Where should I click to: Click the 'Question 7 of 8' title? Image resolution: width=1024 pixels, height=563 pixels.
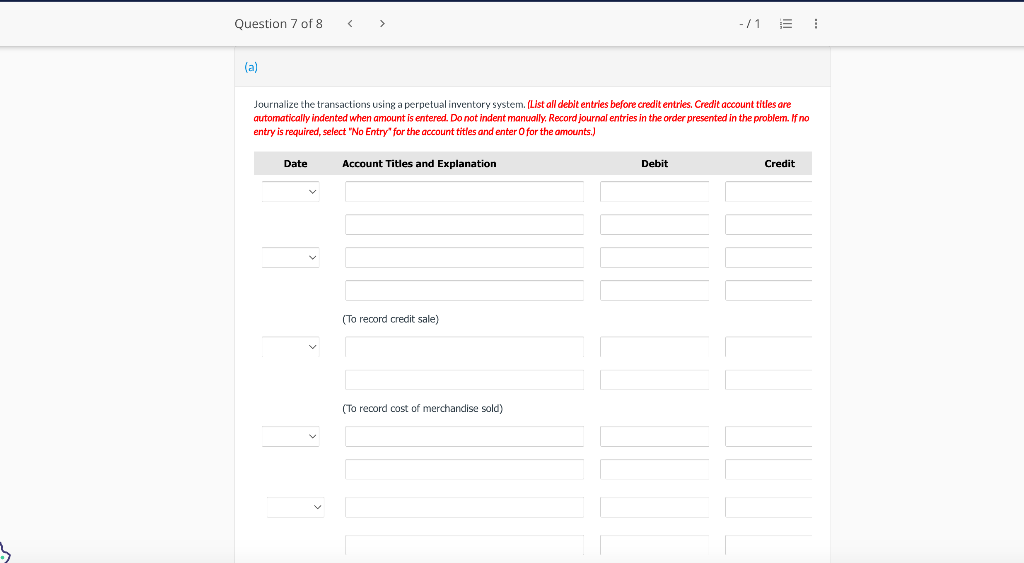(278, 24)
